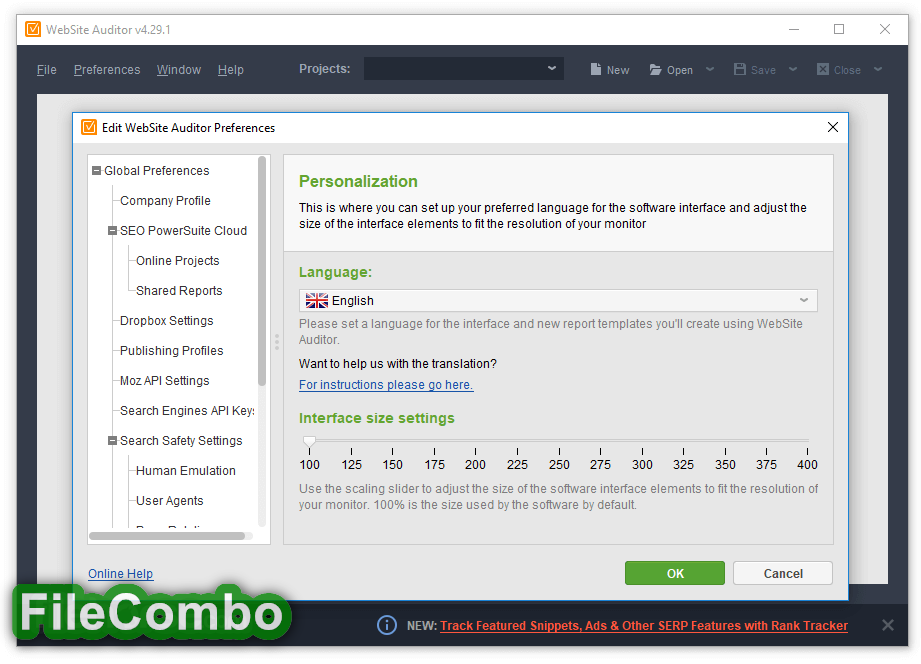The height and width of the screenshot is (664, 921).
Task: Click the tree panel horizontal scrollbar
Action: [x=167, y=536]
